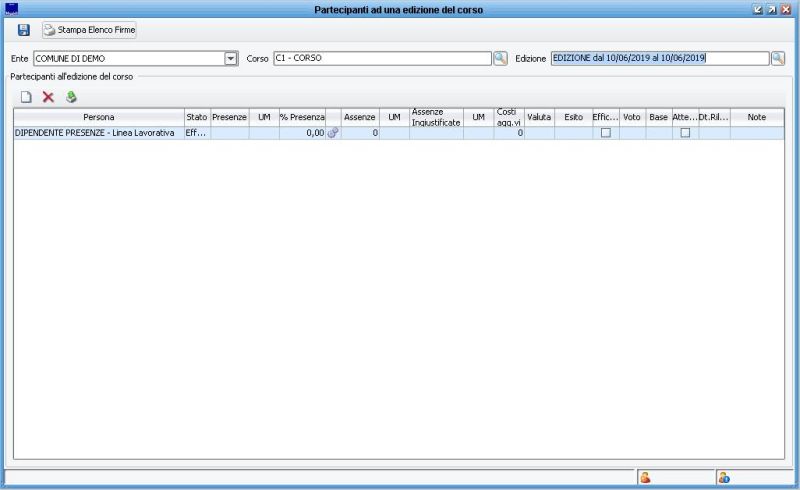Select DIPENDENTE PRESENZE - Linea Lavorativa row
This screenshot has width=800, height=490.
399,133
